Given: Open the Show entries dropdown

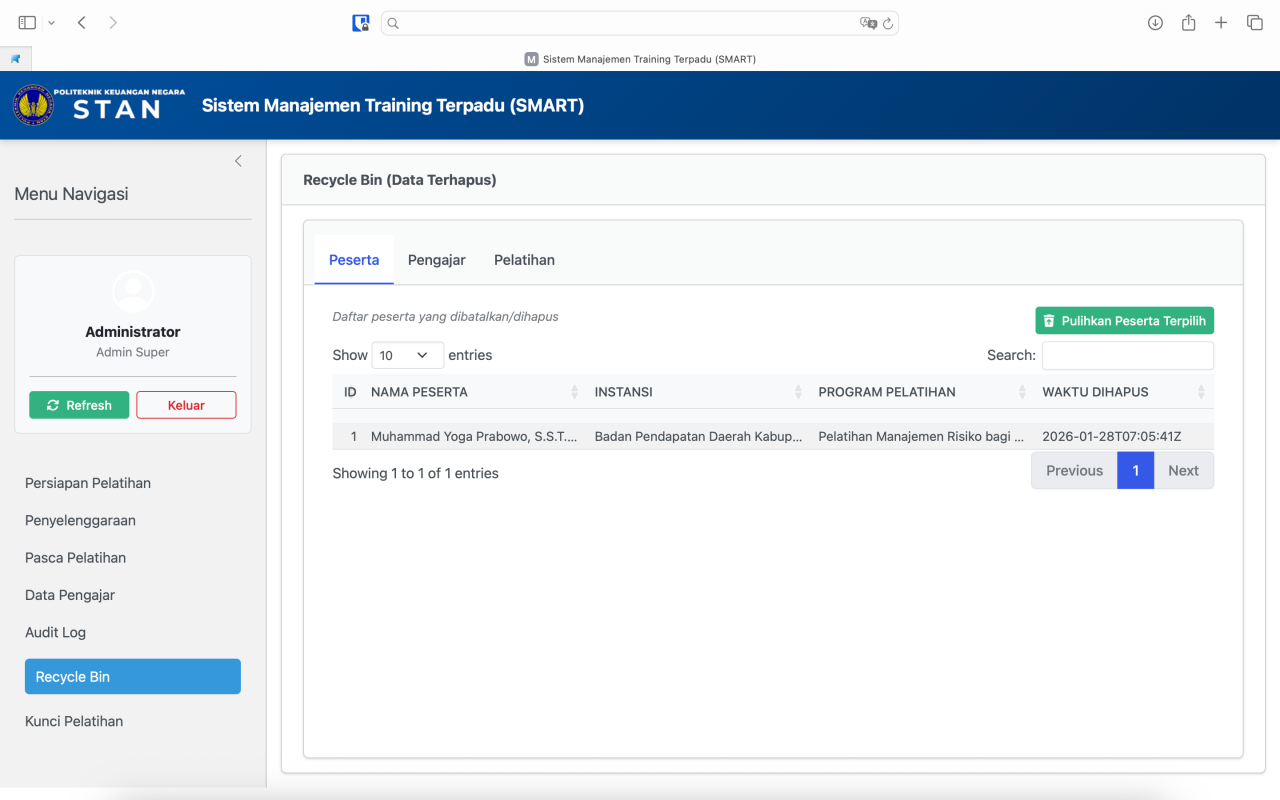Looking at the screenshot, I should point(407,355).
